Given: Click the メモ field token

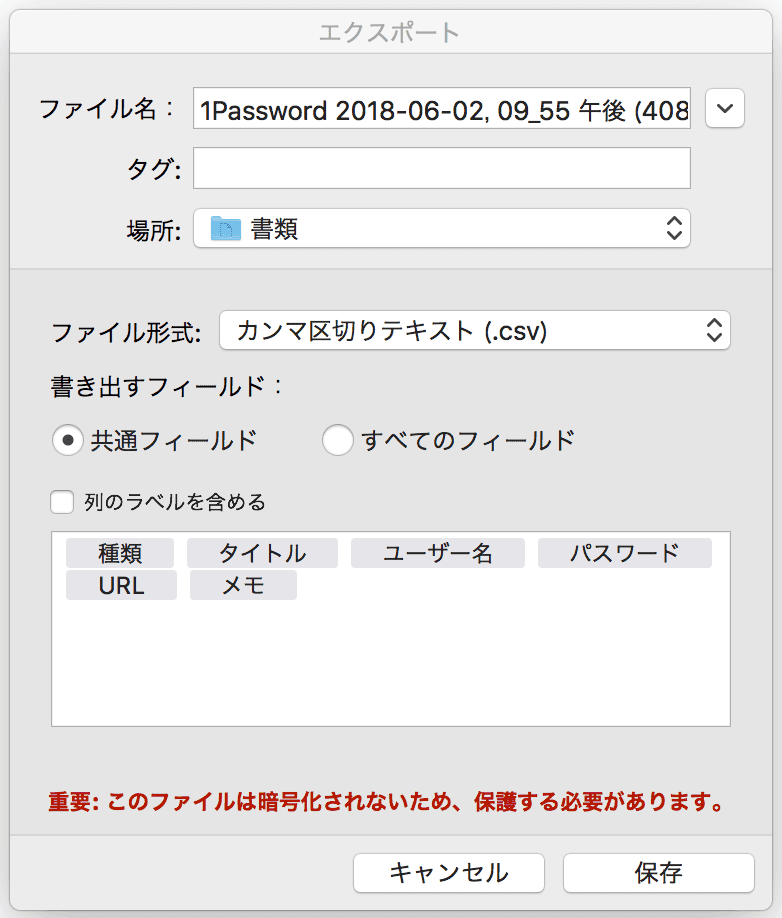Looking at the screenshot, I should pos(243,586).
